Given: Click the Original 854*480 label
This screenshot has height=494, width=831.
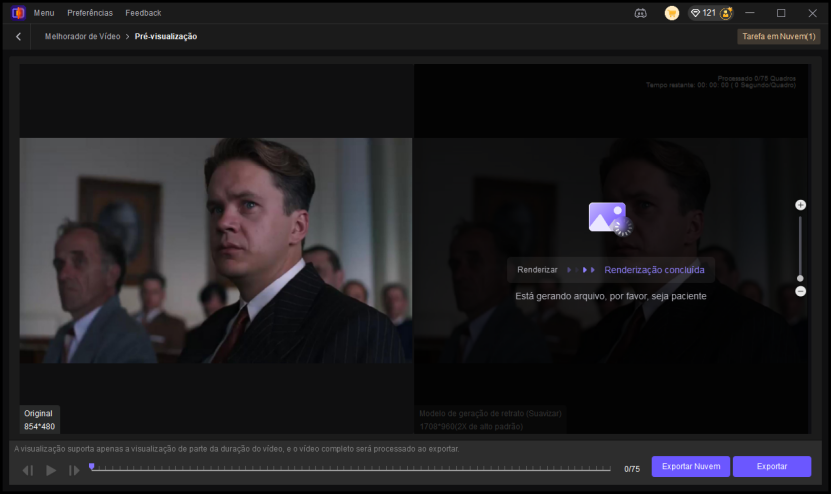Looking at the screenshot, I should click(x=39, y=420).
